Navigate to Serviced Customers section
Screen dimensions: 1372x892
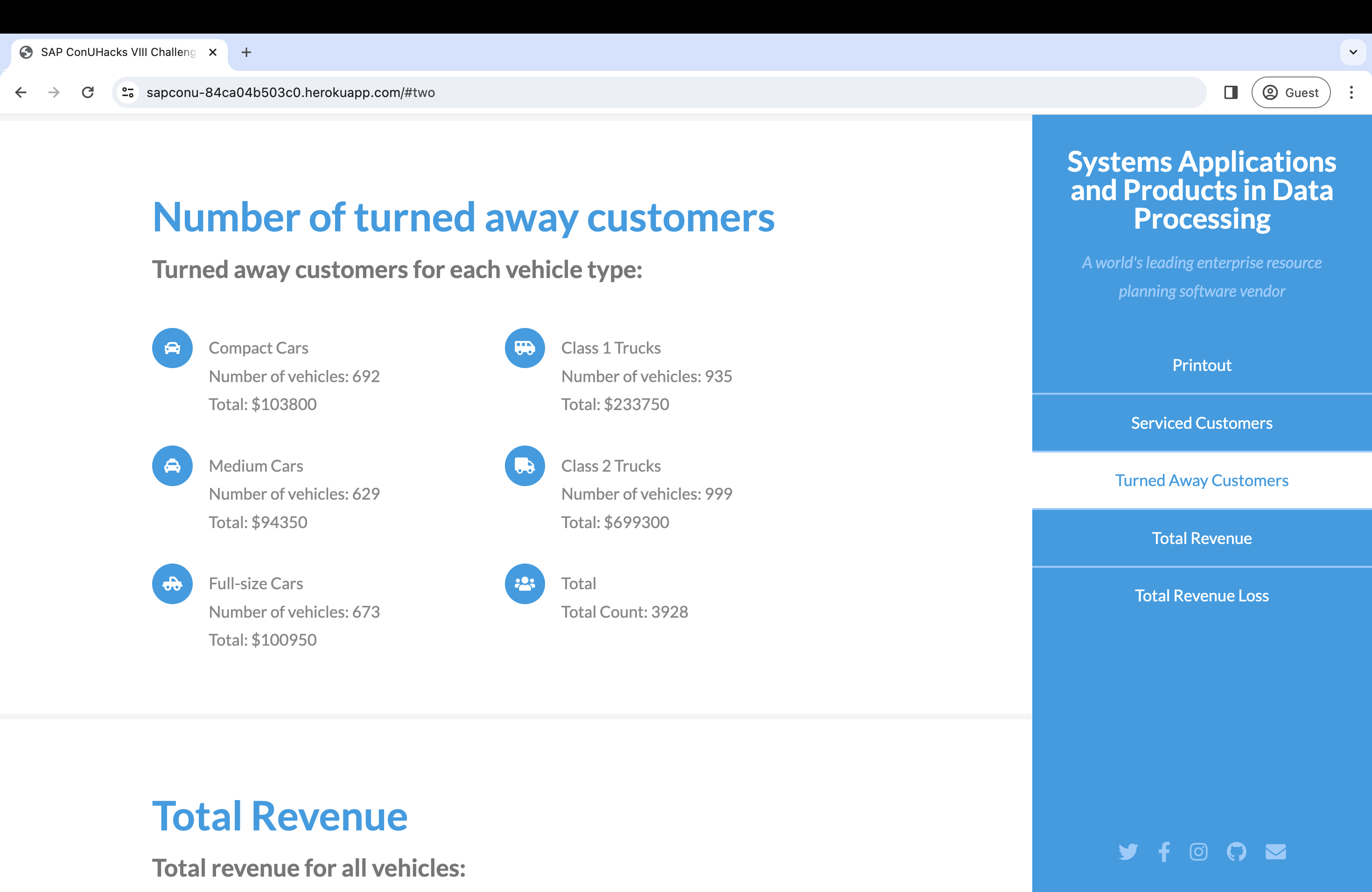click(x=1201, y=423)
